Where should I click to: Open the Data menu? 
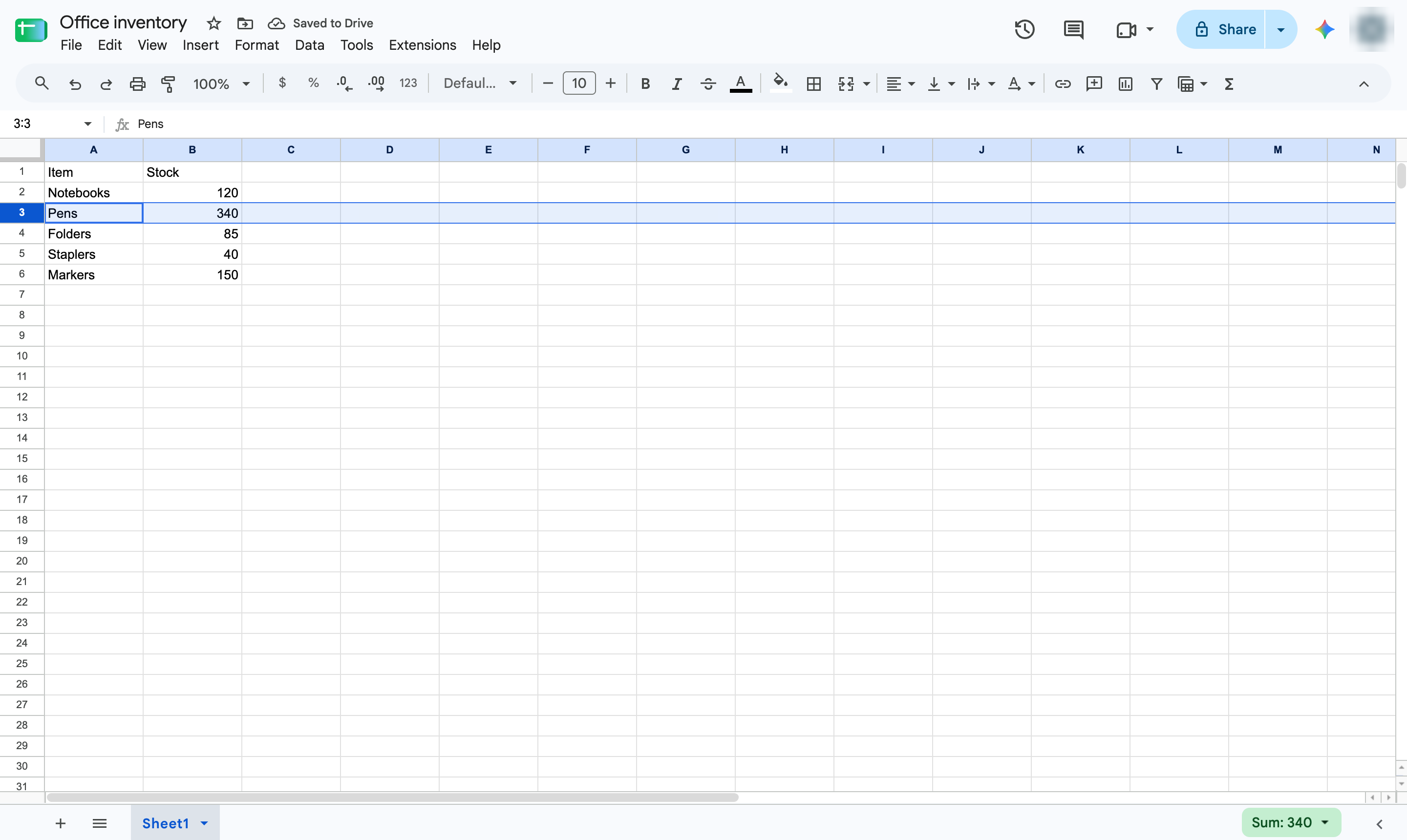[309, 45]
